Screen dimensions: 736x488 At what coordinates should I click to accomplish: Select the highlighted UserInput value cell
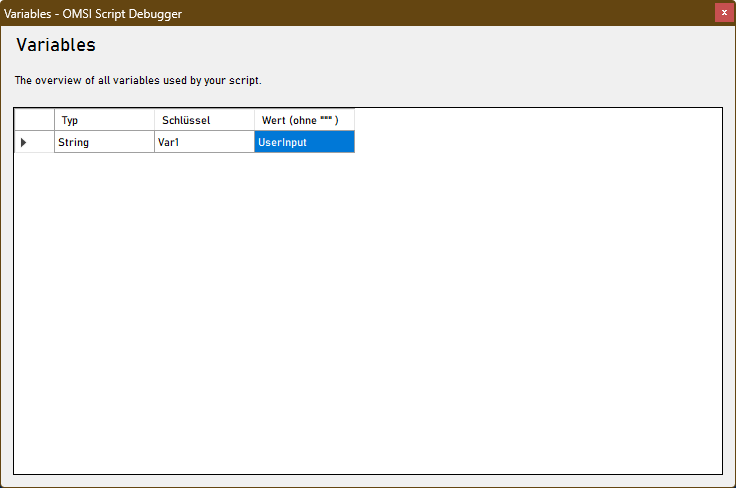point(304,143)
